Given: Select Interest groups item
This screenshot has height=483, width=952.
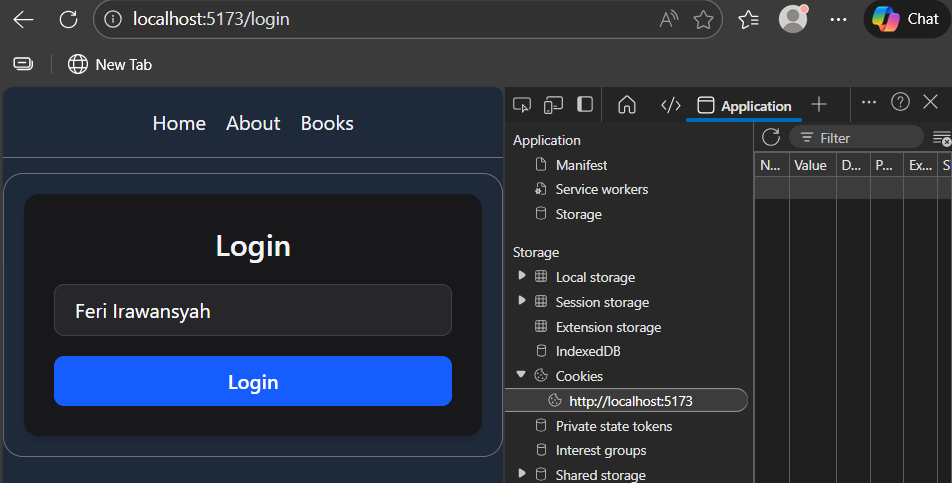Looking at the screenshot, I should point(600,450).
